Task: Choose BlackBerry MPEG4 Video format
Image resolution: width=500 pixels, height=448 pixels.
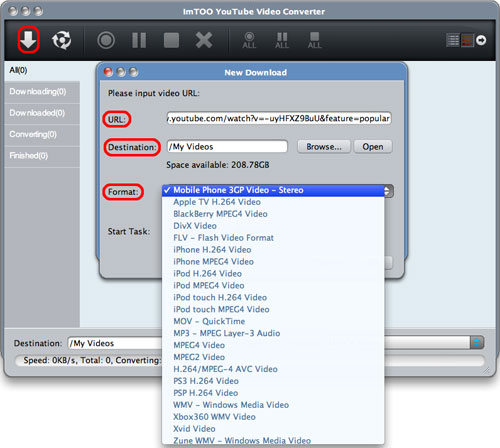Action: (x=273, y=214)
